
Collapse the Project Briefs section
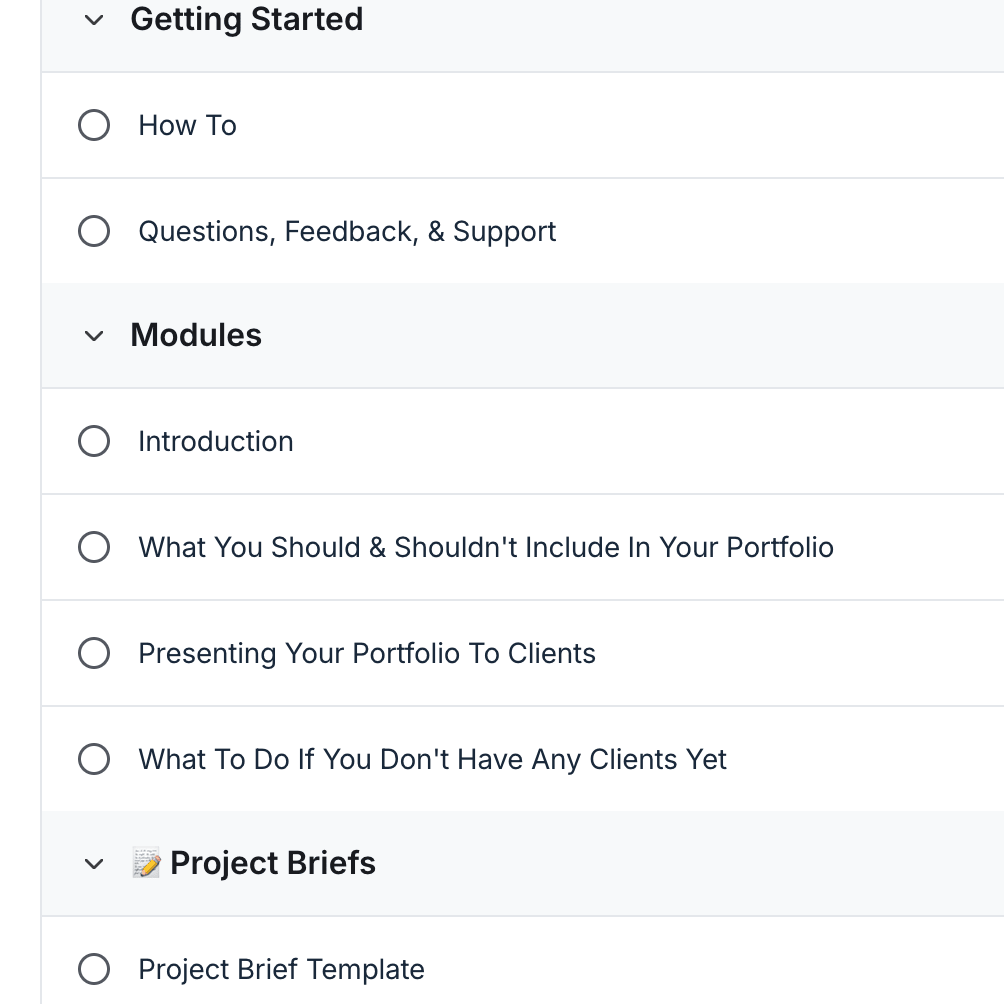93,863
